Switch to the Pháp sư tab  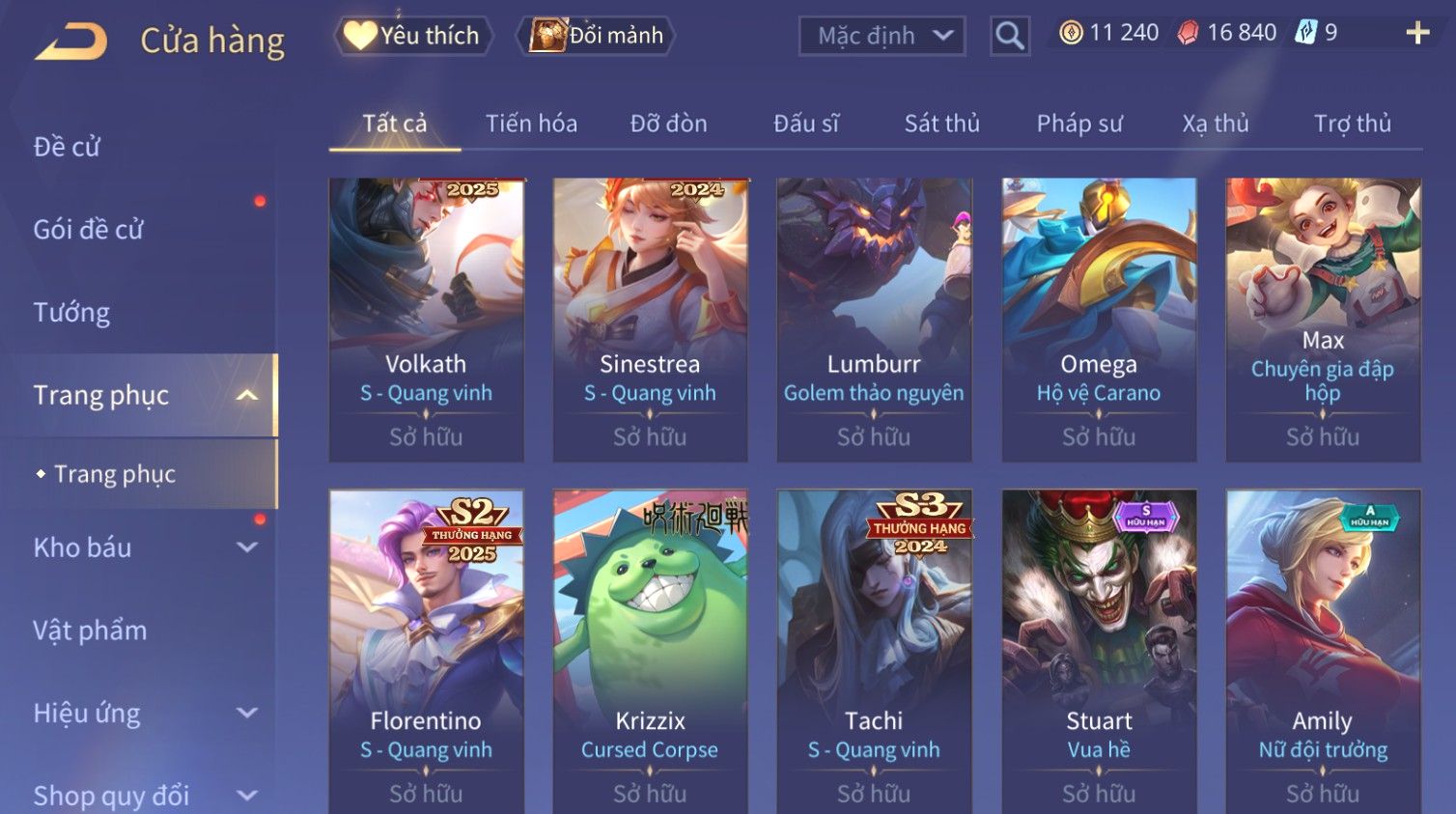[x=1079, y=124]
